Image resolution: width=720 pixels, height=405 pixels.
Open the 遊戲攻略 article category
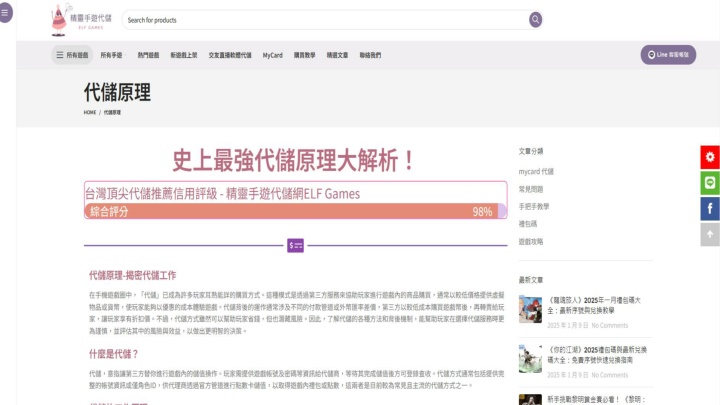[x=531, y=242]
